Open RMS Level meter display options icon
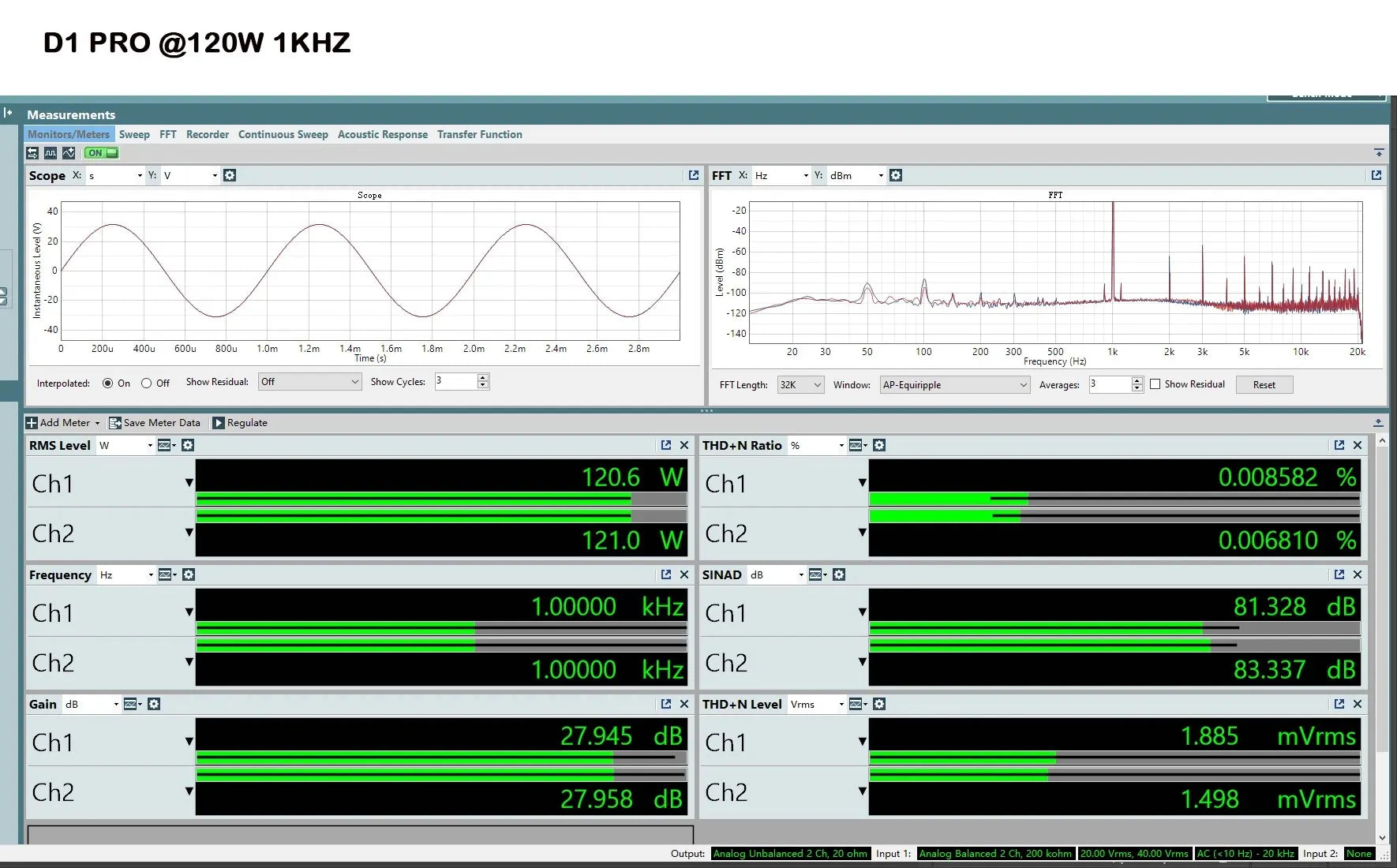Image resolution: width=1397 pixels, height=868 pixels. coord(167,445)
